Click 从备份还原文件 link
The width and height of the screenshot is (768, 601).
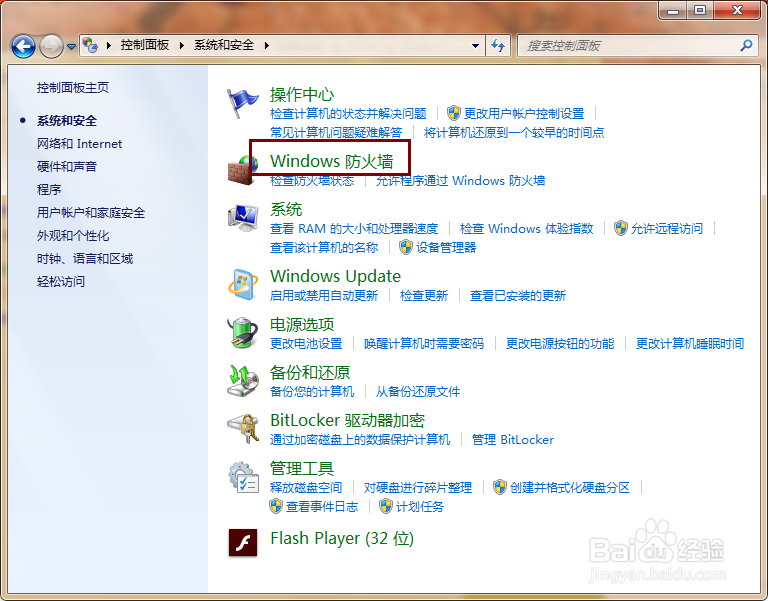coord(418,392)
